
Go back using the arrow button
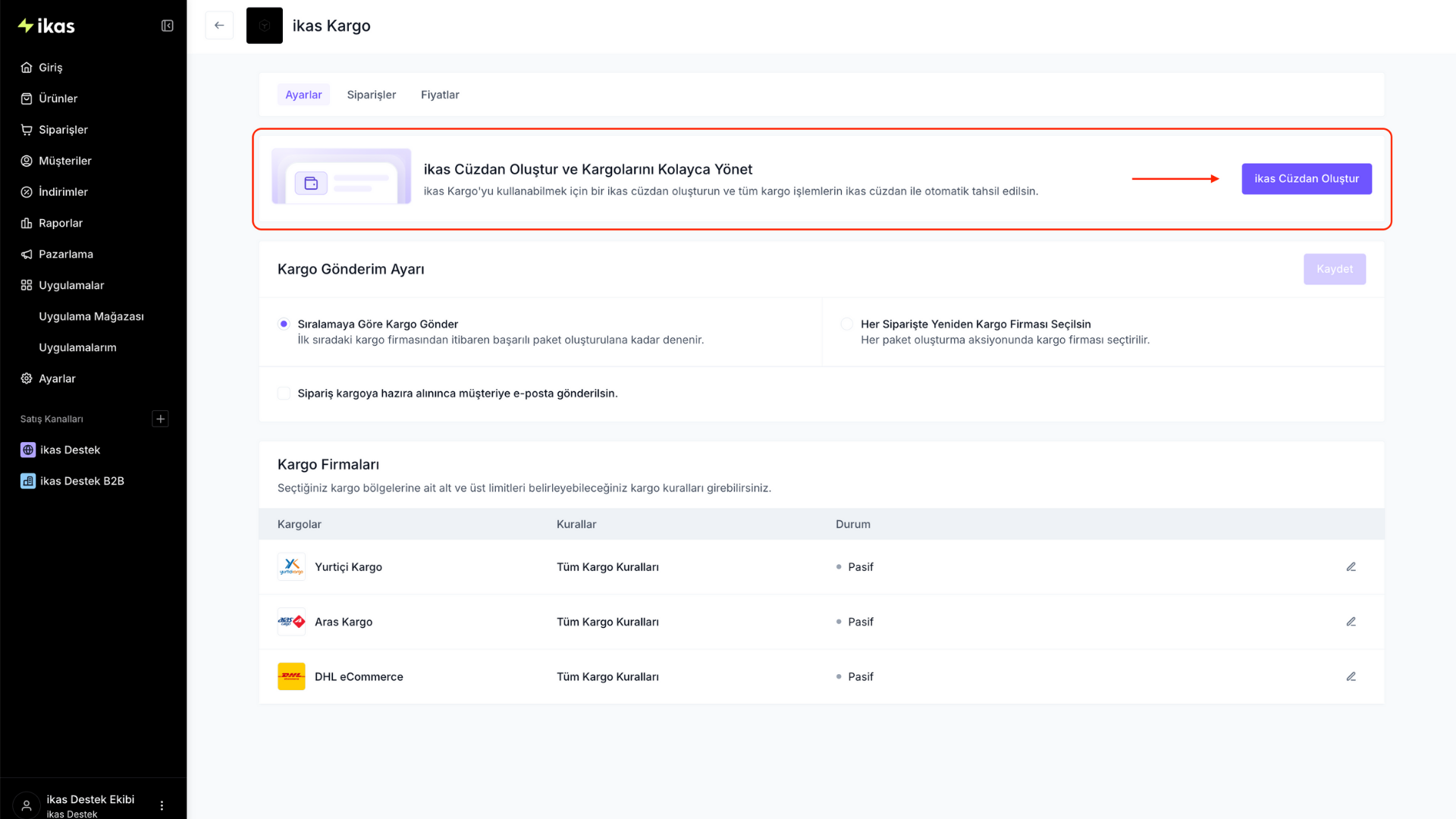coord(219,25)
